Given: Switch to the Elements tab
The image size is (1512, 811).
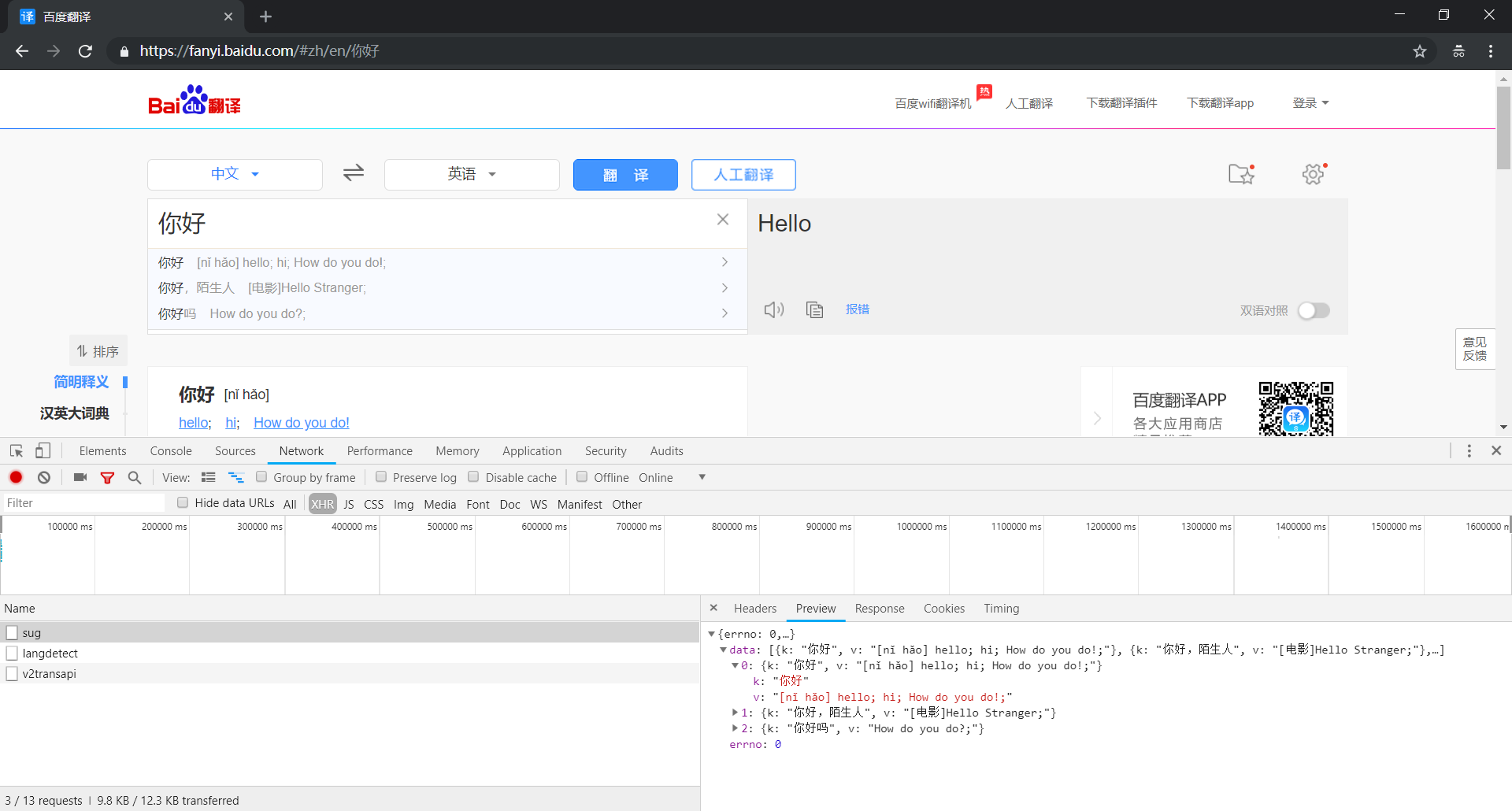Looking at the screenshot, I should tap(102, 450).
